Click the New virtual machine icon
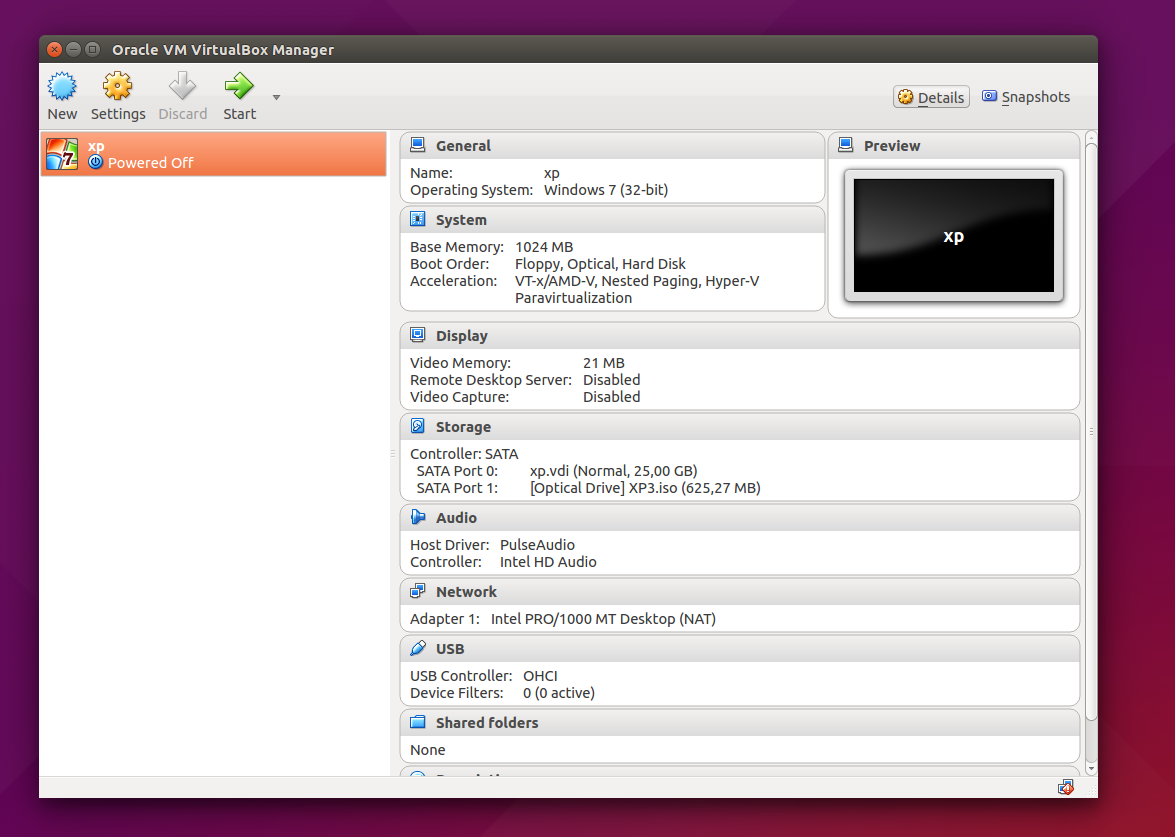The width and height of the screenshot is (1175, 837). tap(62, 86)
